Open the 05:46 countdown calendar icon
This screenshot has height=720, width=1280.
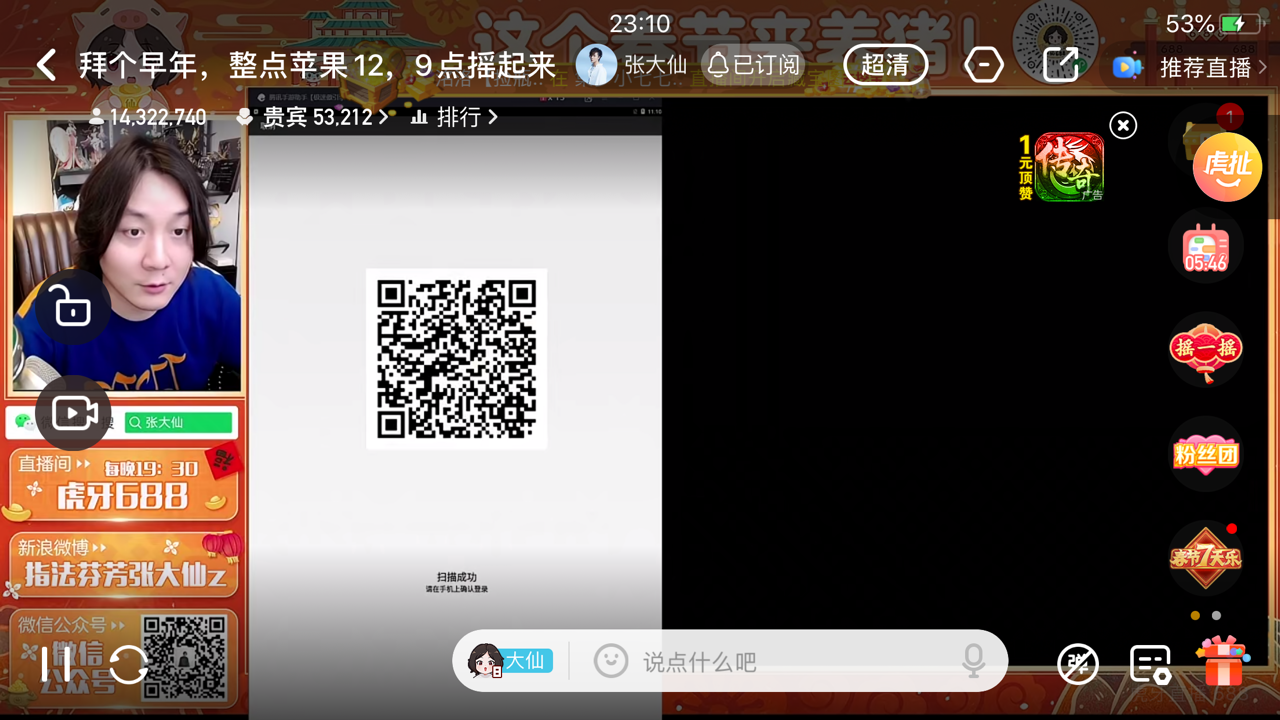point(1206,247)
